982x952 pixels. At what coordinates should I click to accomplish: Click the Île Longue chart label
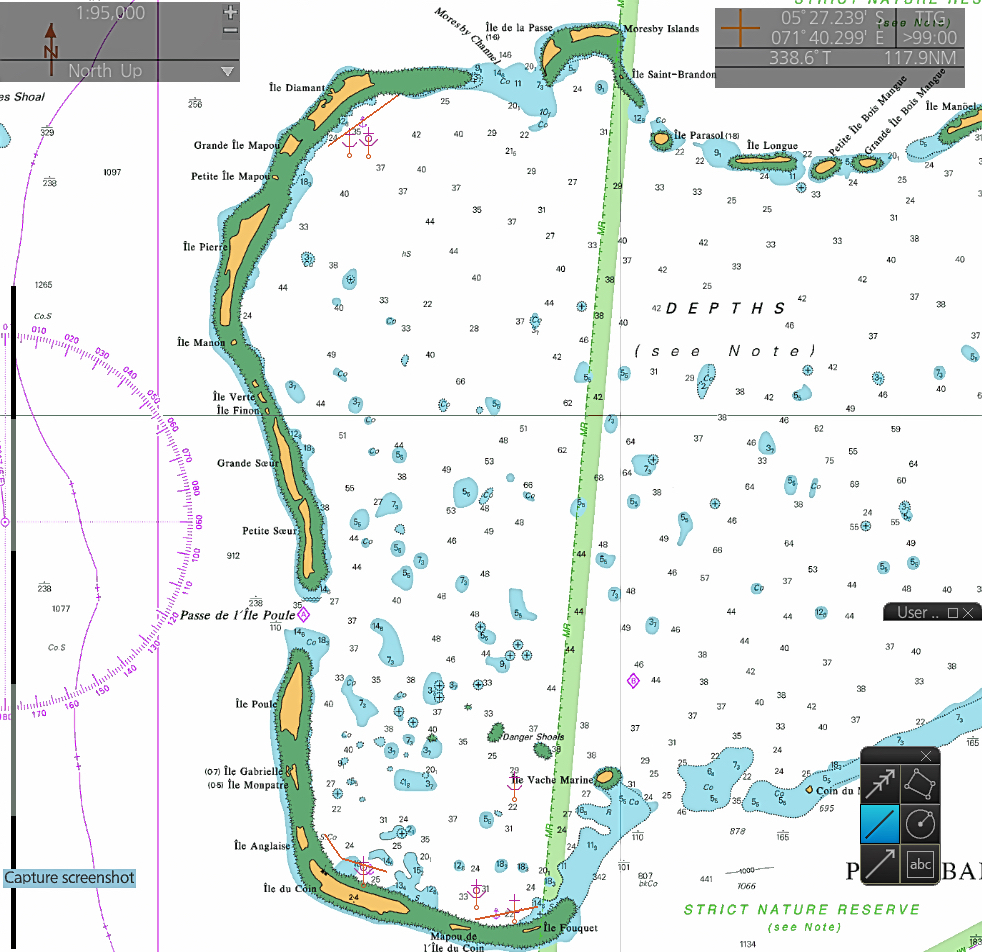(x=772, y=146)
